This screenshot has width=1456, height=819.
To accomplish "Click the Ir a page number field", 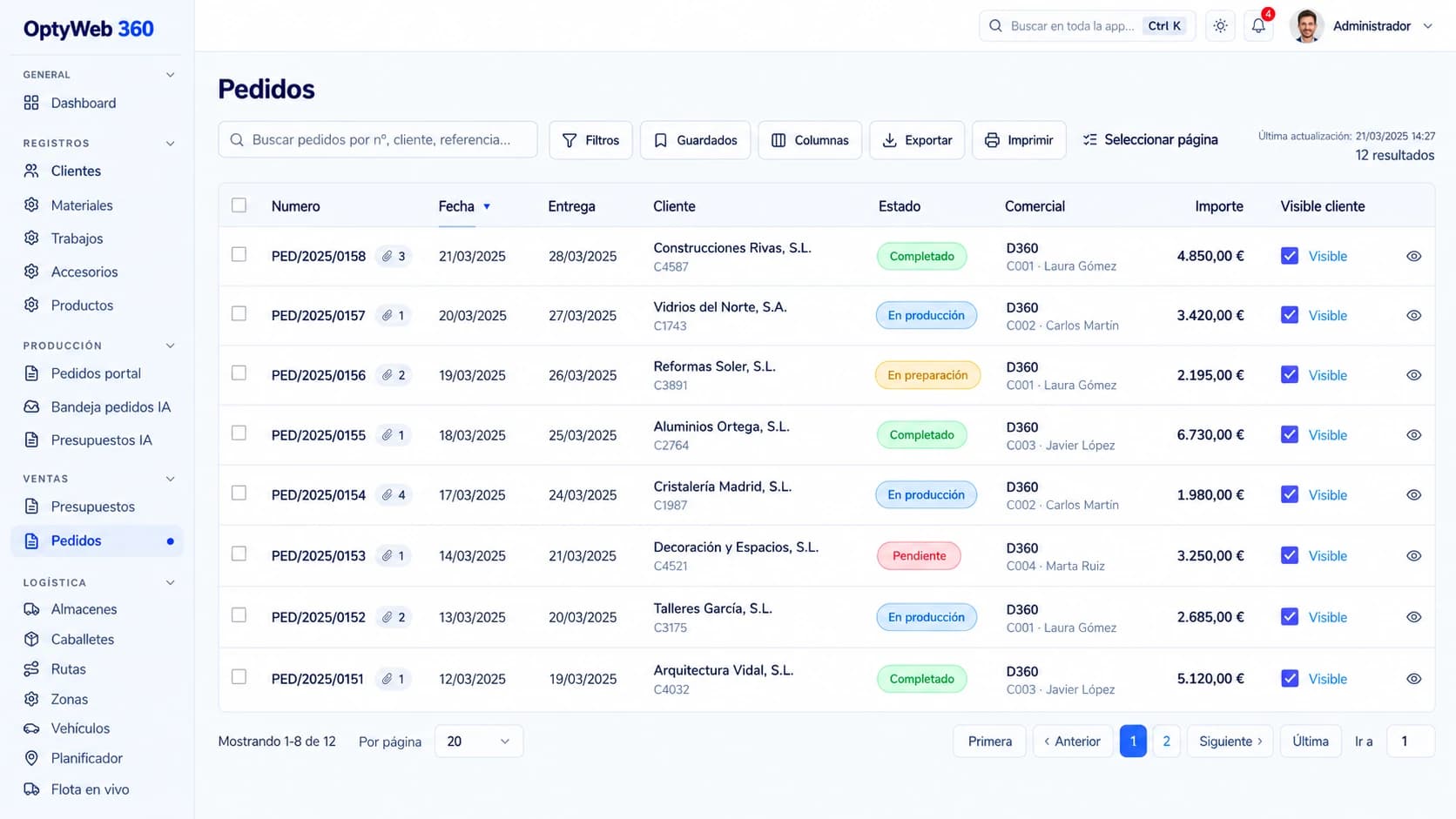I will click(1410, 742).
